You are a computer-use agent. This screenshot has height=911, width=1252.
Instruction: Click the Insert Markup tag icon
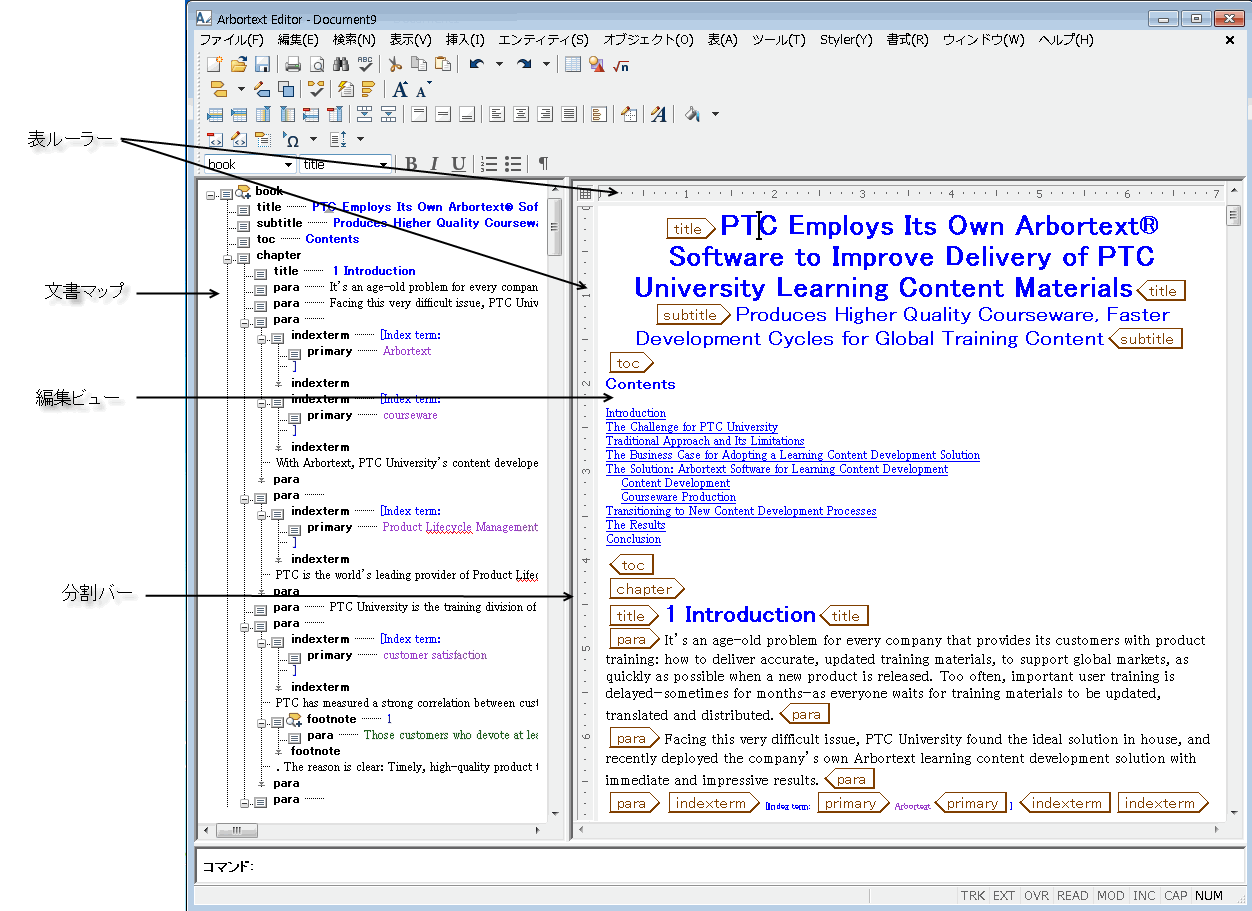click(219, 90)
